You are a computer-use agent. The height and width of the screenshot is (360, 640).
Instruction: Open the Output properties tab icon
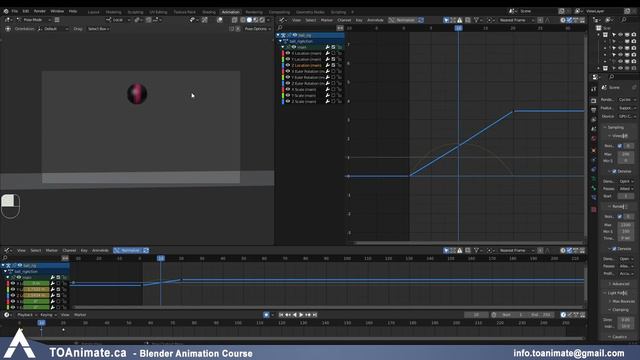594,110
